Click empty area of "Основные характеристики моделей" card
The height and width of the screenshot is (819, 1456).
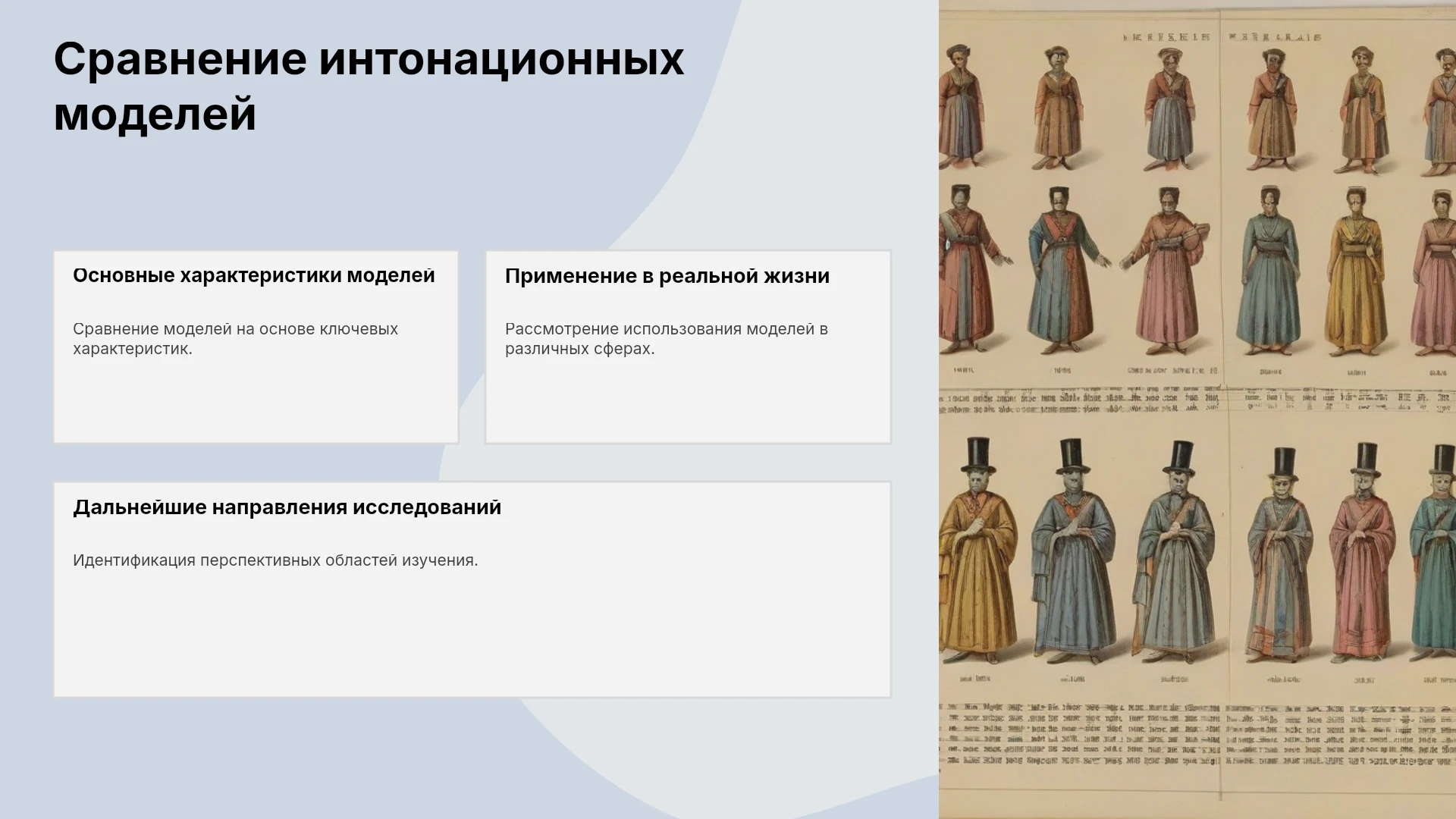click(256, 402)
